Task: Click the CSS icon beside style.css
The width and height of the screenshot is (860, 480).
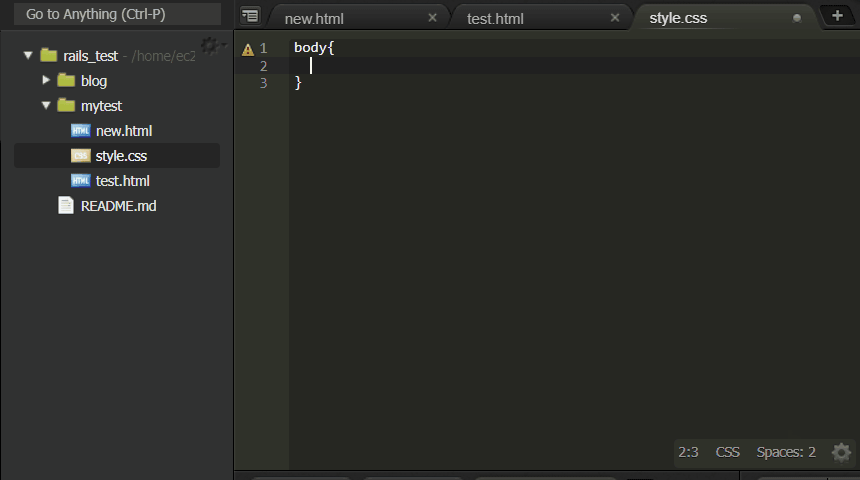Action: point(81,156)
